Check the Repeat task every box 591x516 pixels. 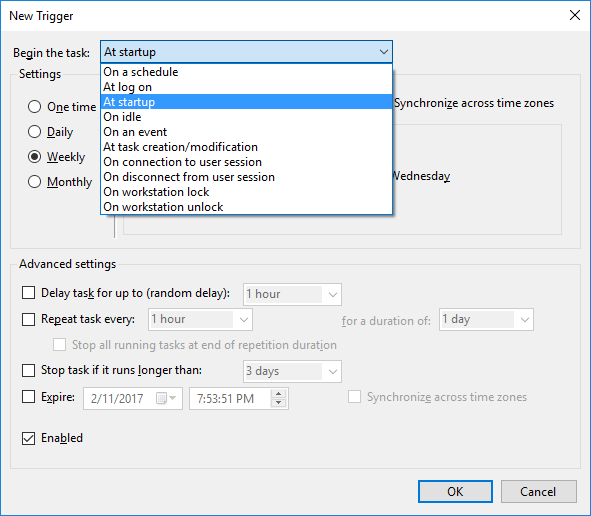pos(28,319)
